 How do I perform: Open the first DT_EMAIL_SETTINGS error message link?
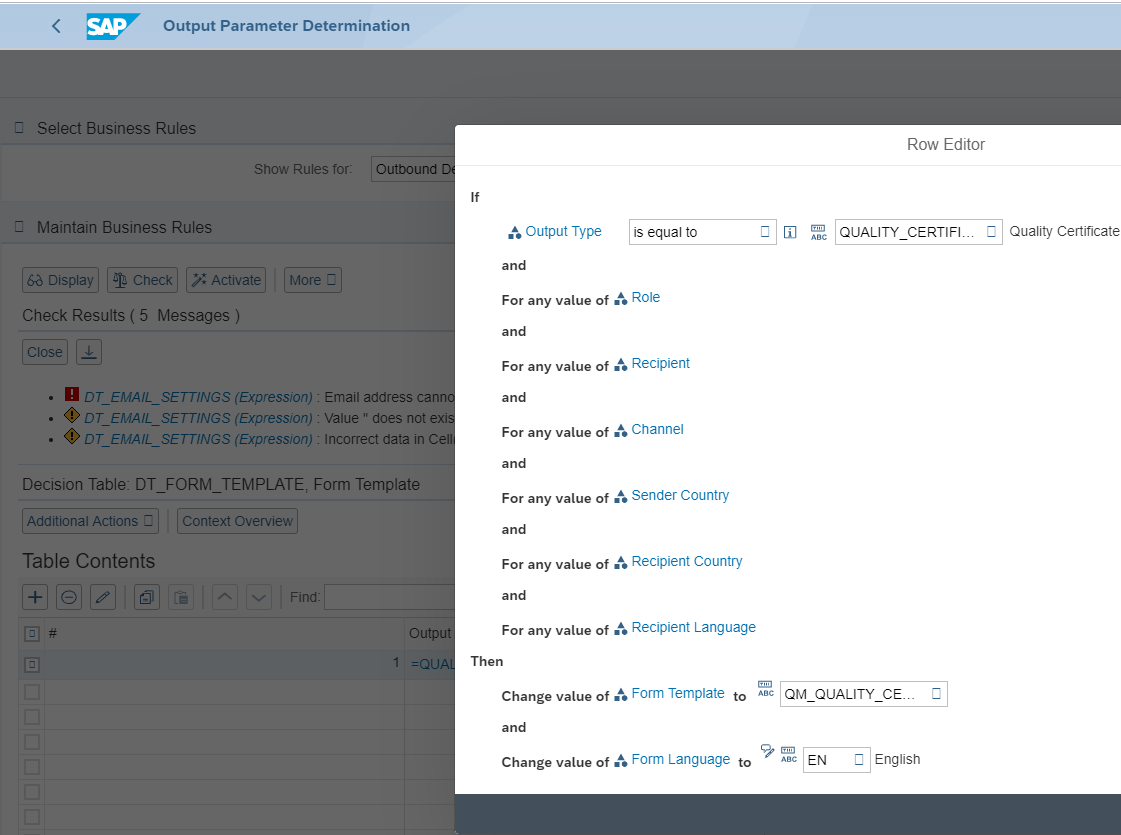pyautogui.click(x=198, y=397)
